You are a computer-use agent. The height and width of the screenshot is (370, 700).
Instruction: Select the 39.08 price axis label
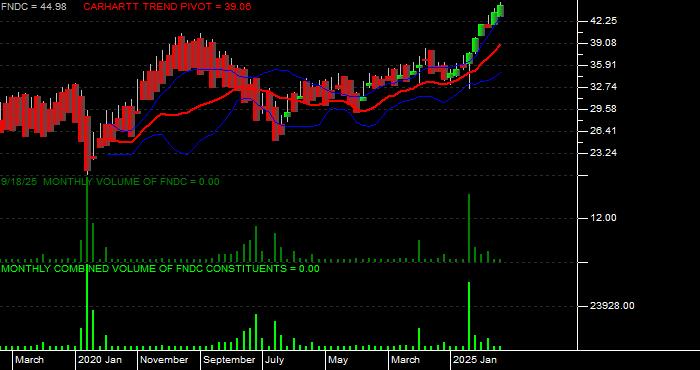pos(603,43)
